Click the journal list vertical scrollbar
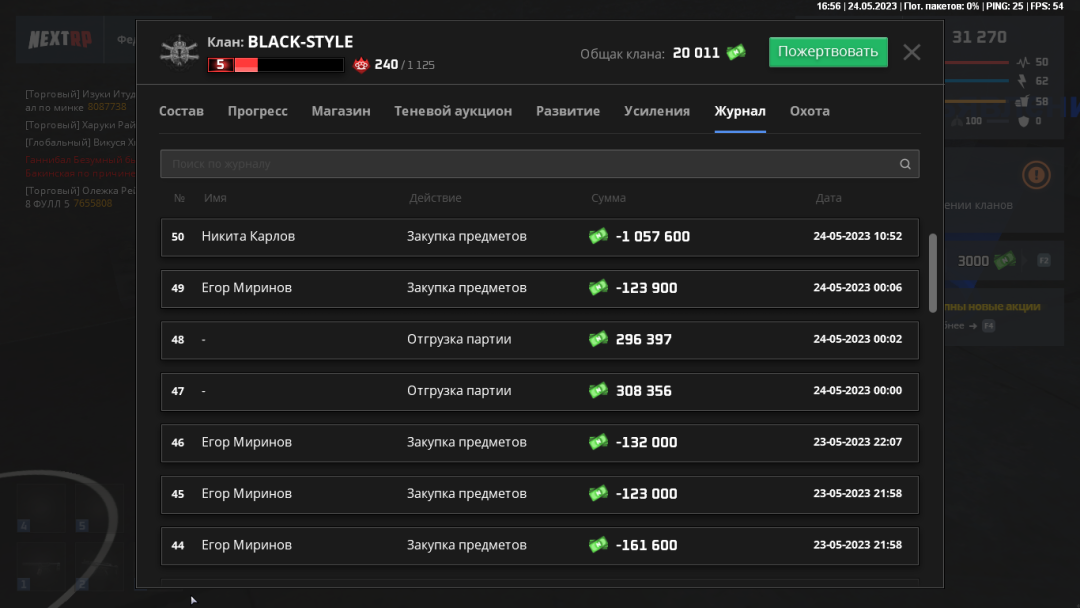 pos(933,272)
